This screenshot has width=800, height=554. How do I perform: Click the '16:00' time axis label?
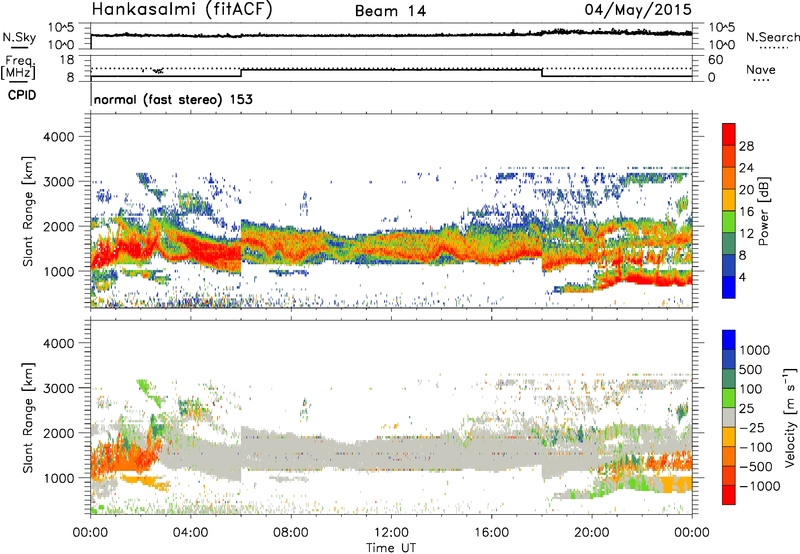[491, 533]
